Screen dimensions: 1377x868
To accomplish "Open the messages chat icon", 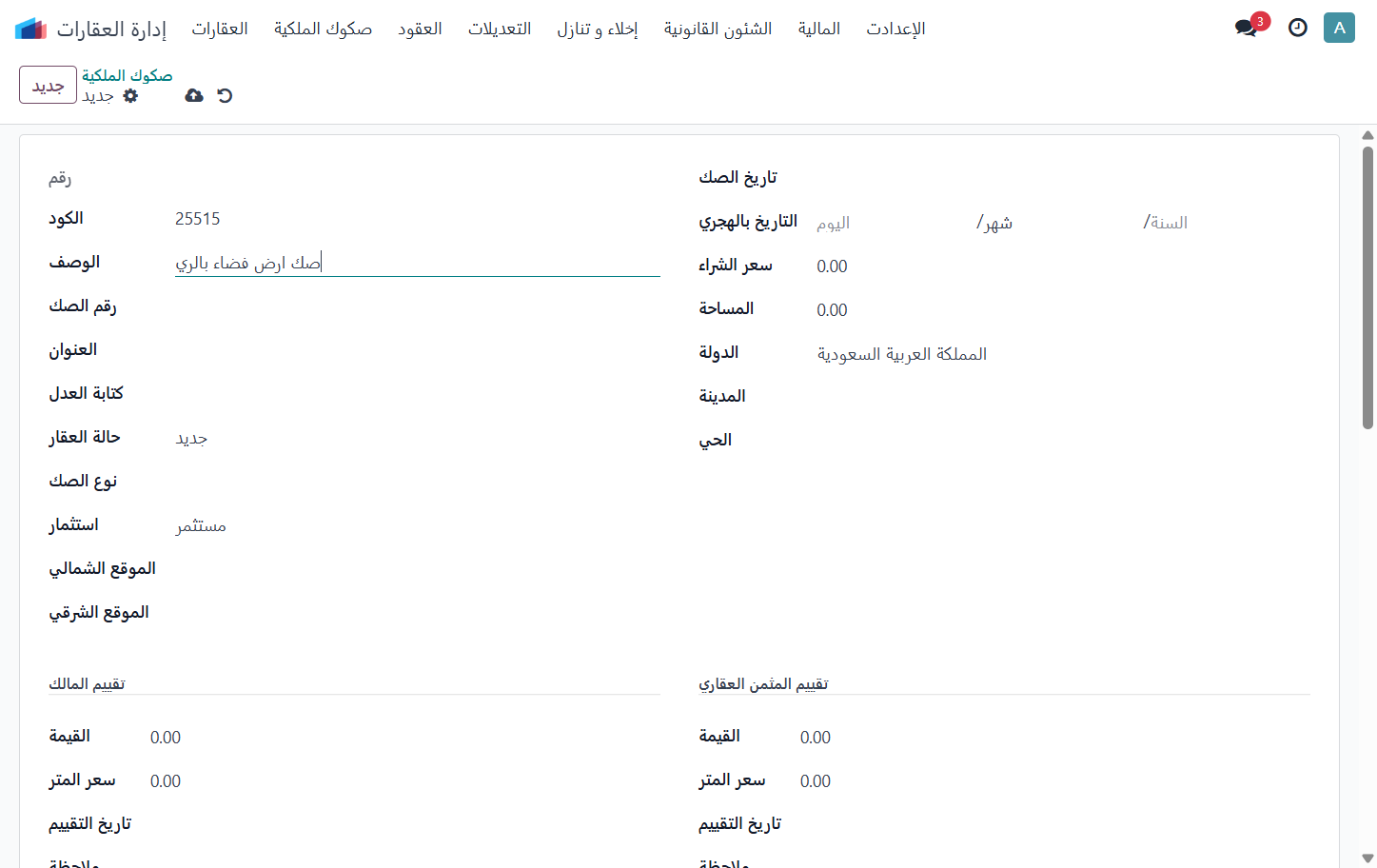I will (x=1247, y=28).
